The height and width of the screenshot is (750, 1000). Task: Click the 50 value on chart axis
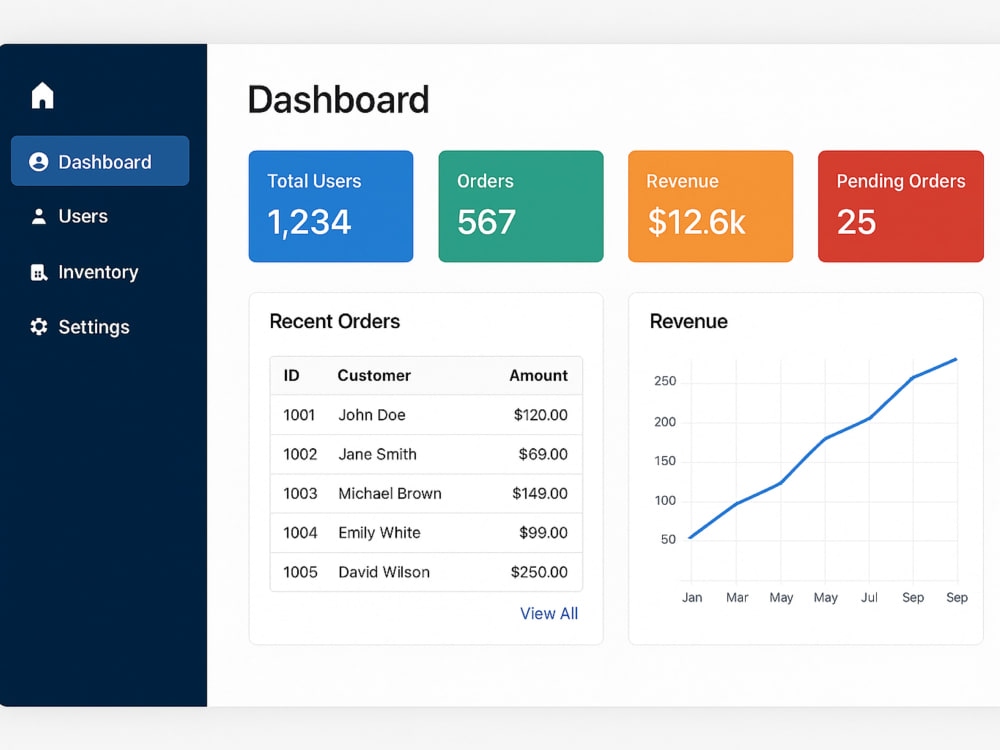coord(668,540)
